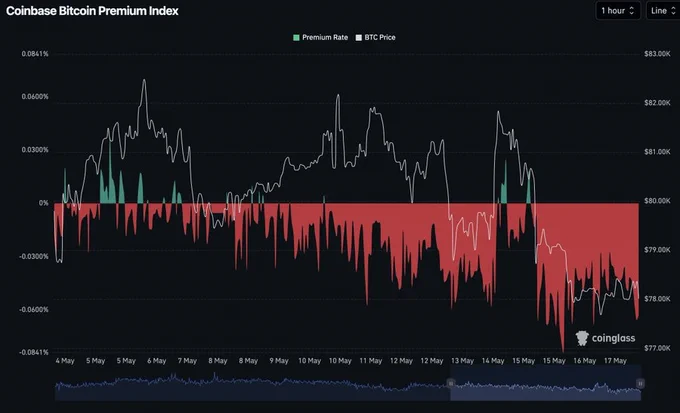Click the 14 May date label
This screenshot has width=680, height=413.
tap(493, 361)
